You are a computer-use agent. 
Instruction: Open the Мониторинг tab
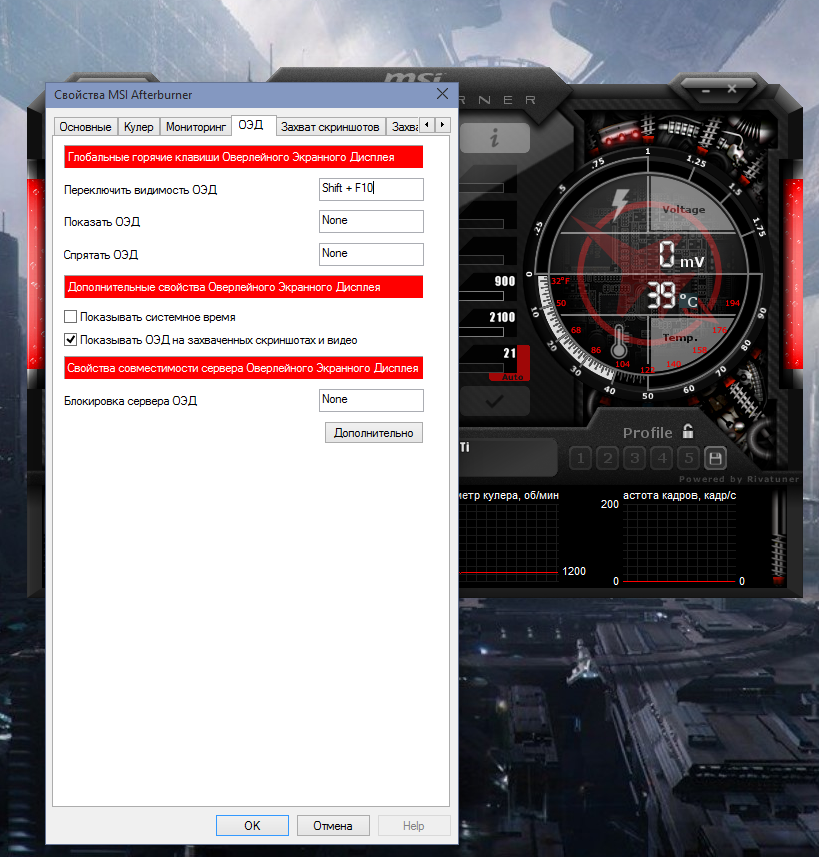click(x=196, y=127)
